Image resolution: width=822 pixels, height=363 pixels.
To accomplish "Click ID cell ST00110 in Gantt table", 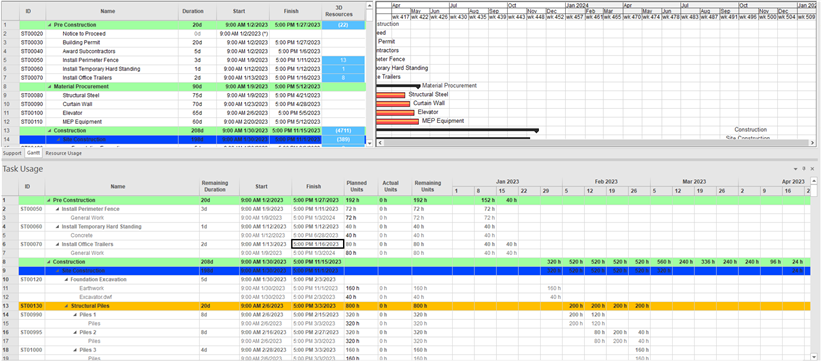I will pyautogui.click(x=32, y=122).
